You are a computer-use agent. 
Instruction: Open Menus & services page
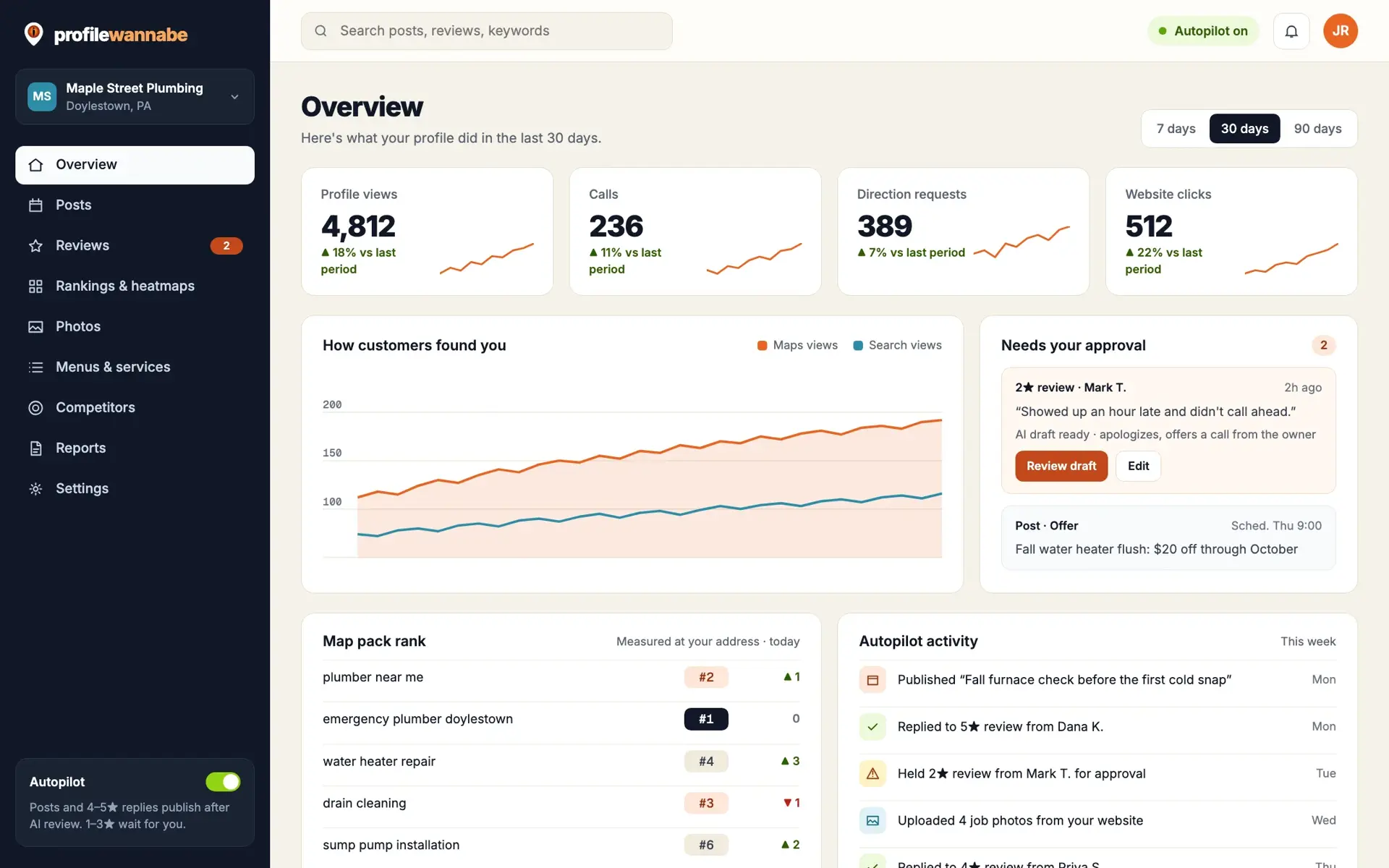pos(135,367)
